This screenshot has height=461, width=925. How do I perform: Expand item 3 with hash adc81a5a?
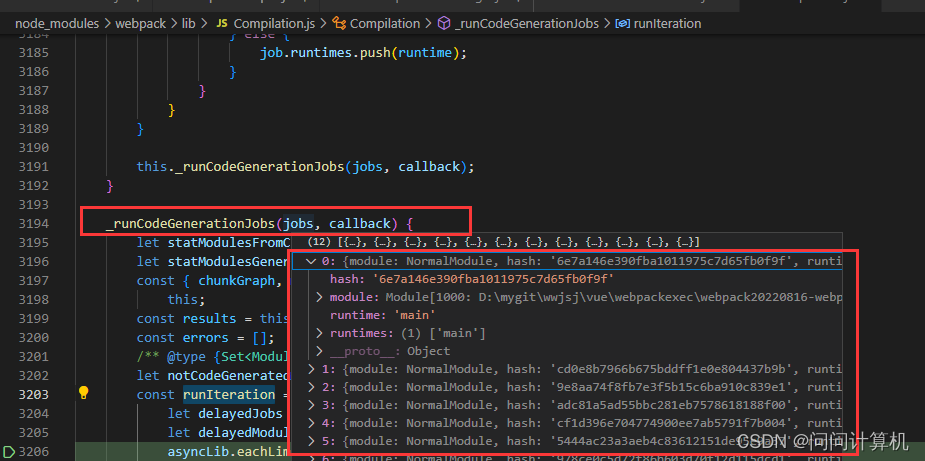click(310, 406)
